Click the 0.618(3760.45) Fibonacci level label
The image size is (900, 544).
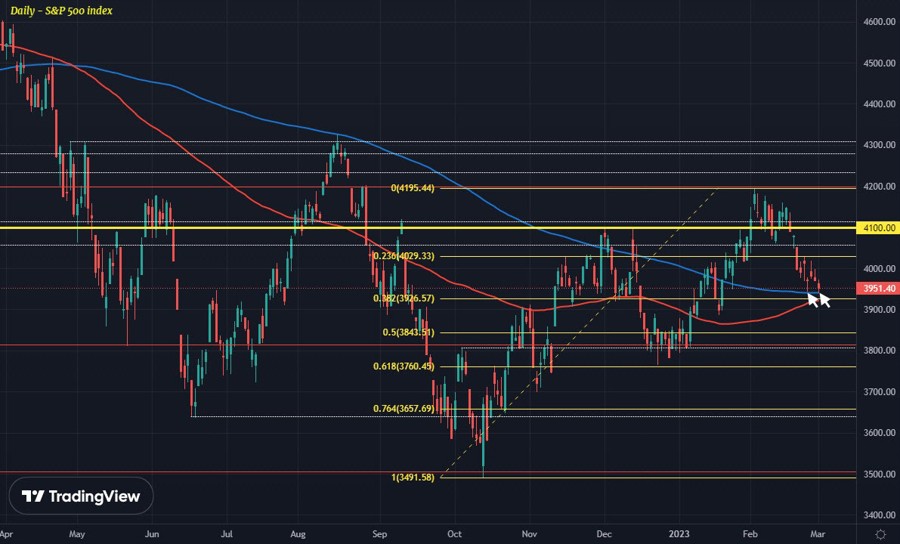(404, 366)
